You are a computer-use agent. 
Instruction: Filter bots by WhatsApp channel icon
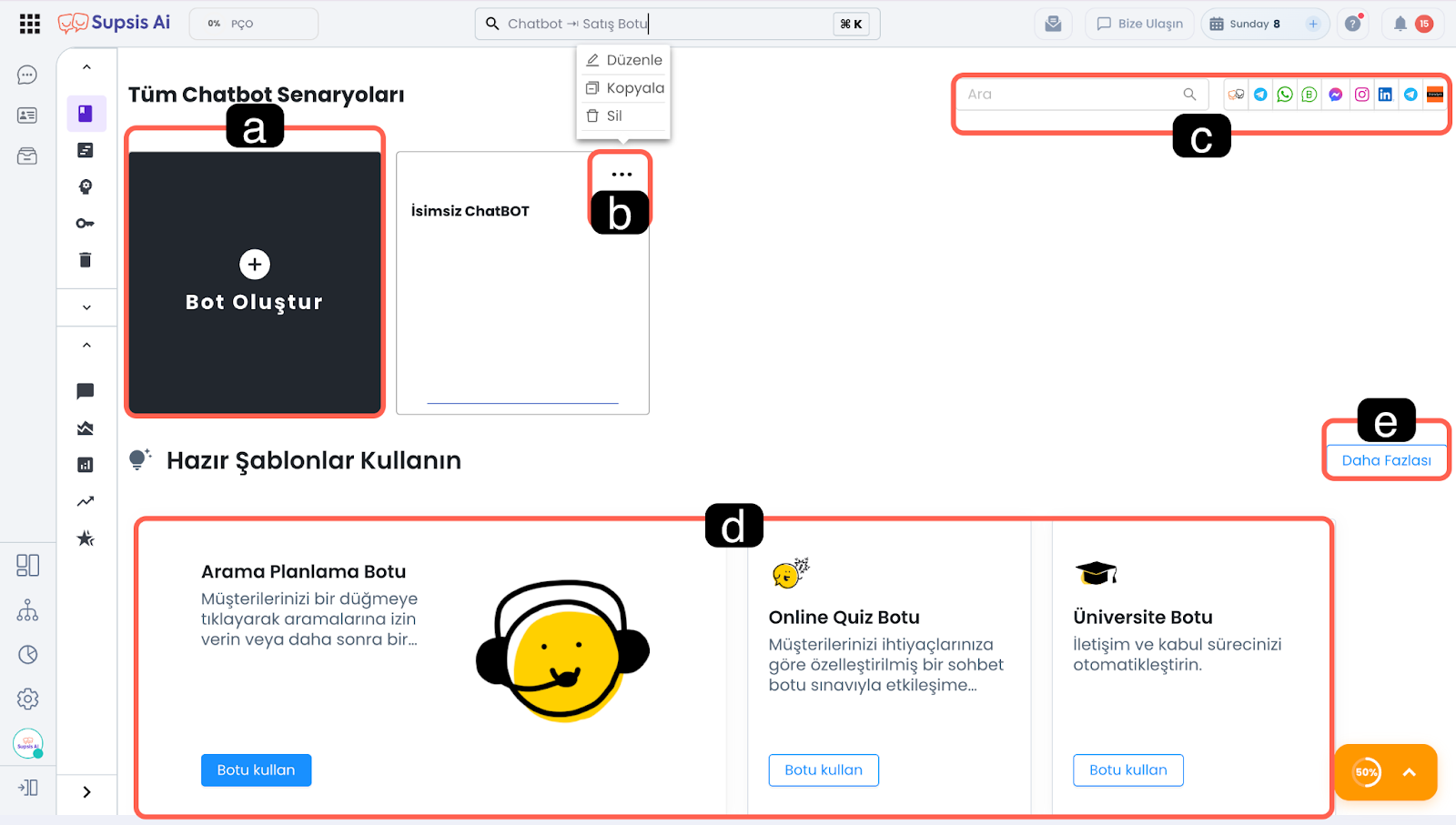pos(1284,95)
